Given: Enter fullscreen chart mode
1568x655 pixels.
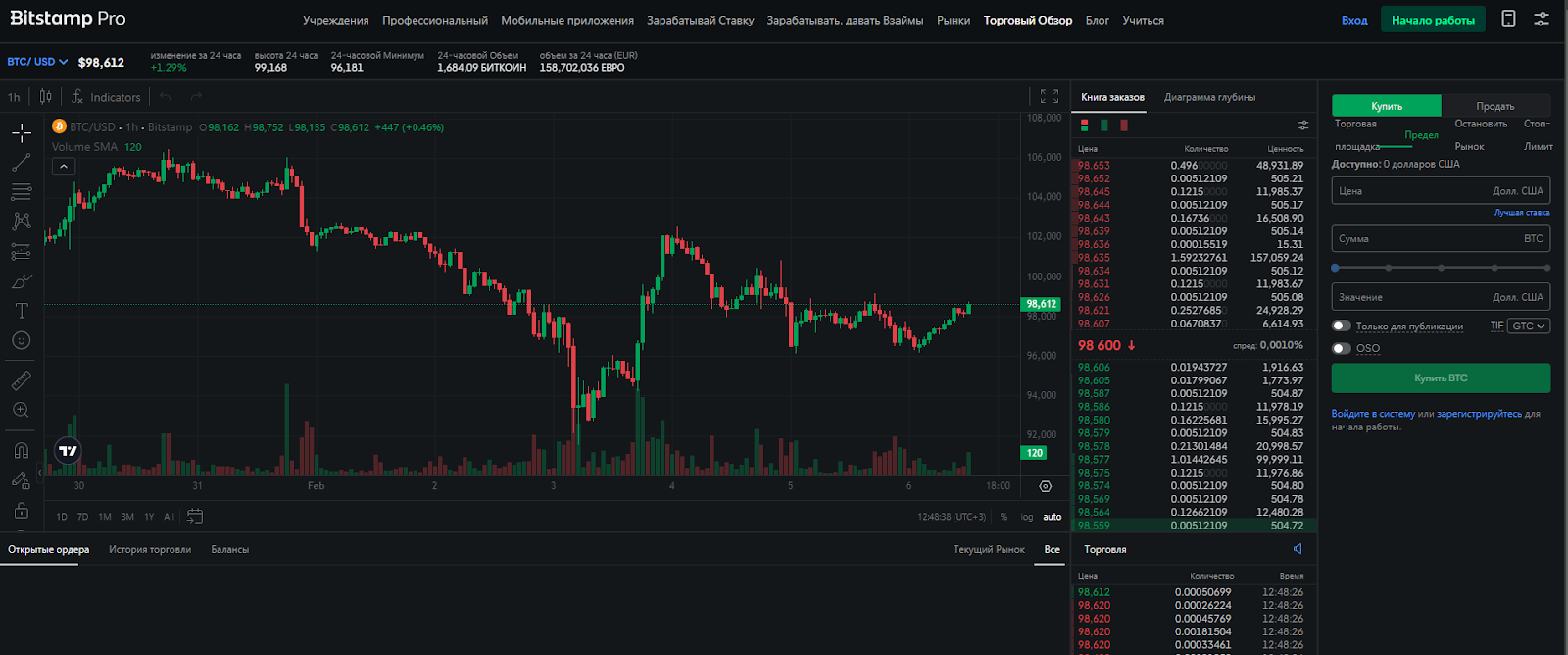Looking at the screenshot, I should [1050, 96].
